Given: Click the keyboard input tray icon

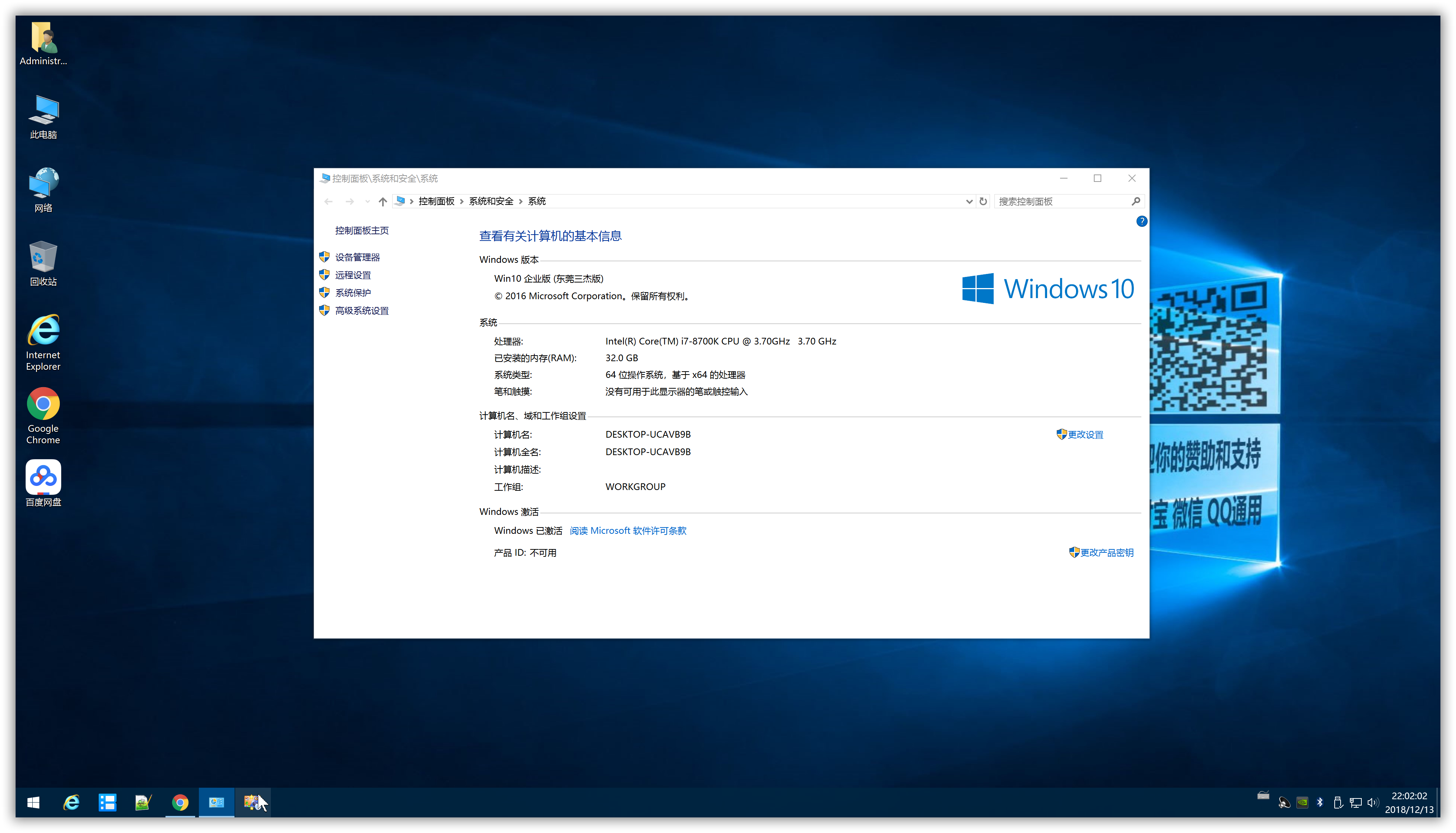Looking at the screenshot, I should [1263, 795].
